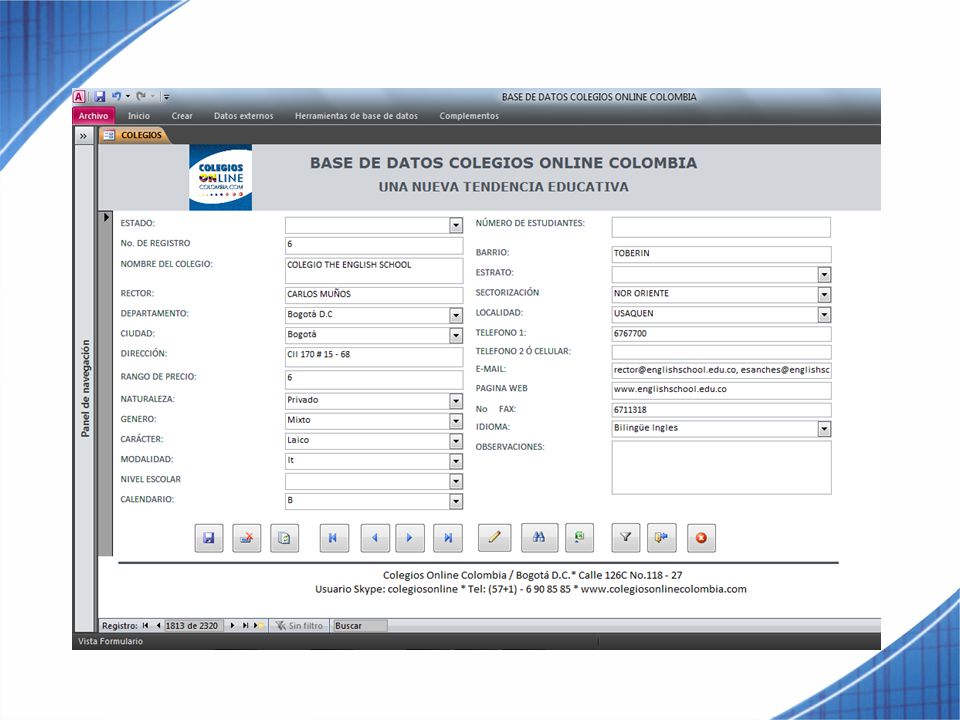Click the BARRIO field showing TOBERIN

tap(721, 254)
